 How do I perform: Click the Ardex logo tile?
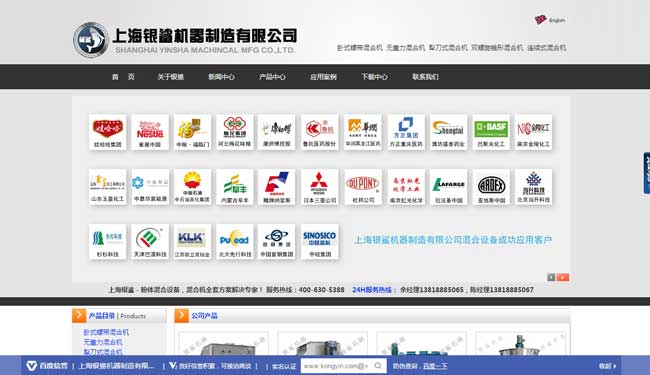tap(491, 187)
